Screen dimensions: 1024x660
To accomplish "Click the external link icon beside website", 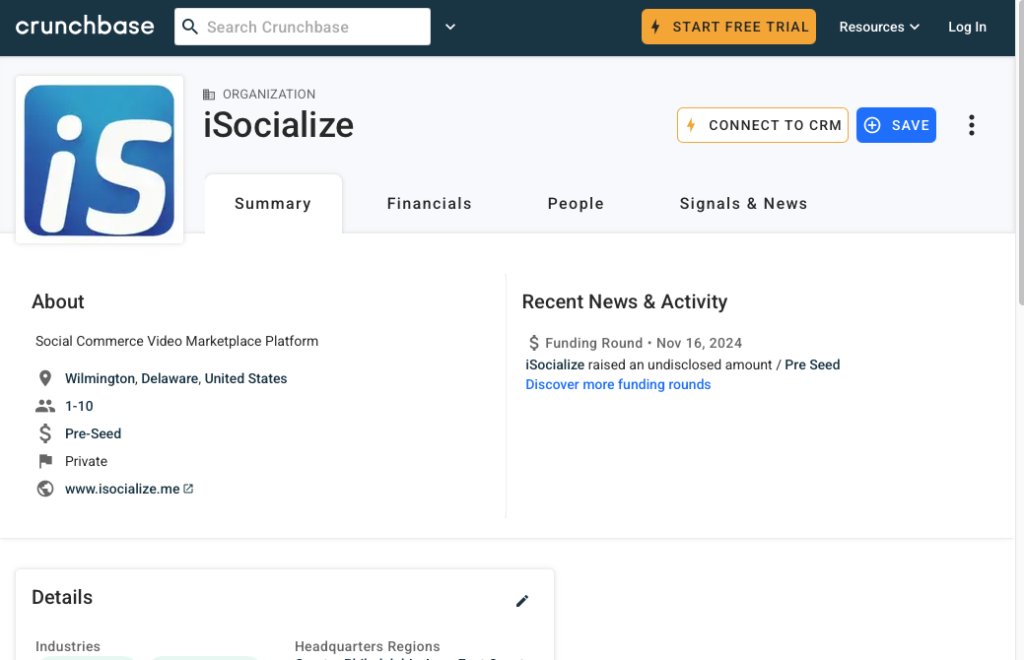I will point(189,488).
